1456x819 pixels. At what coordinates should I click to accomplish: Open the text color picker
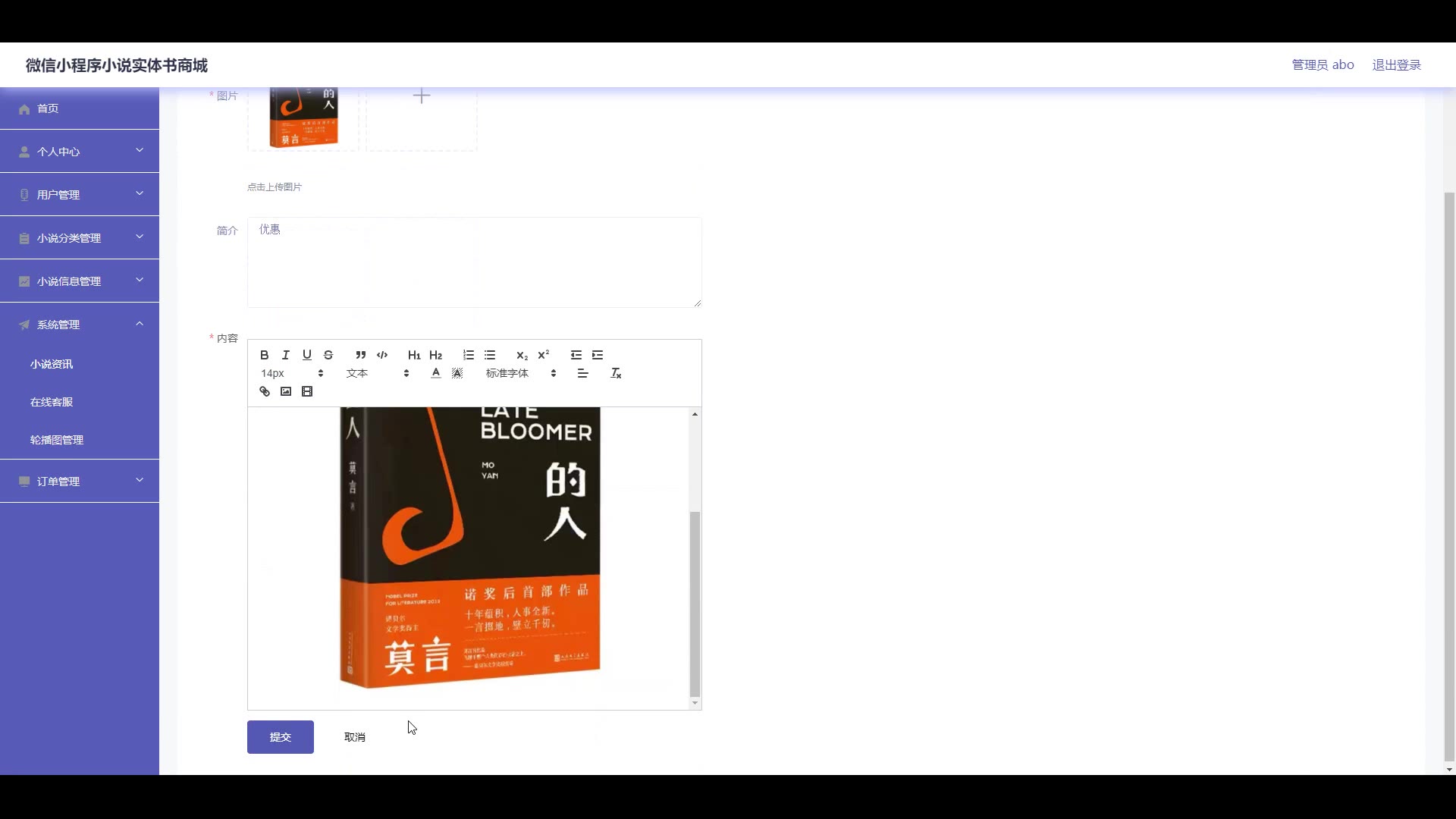click(435, 373)
